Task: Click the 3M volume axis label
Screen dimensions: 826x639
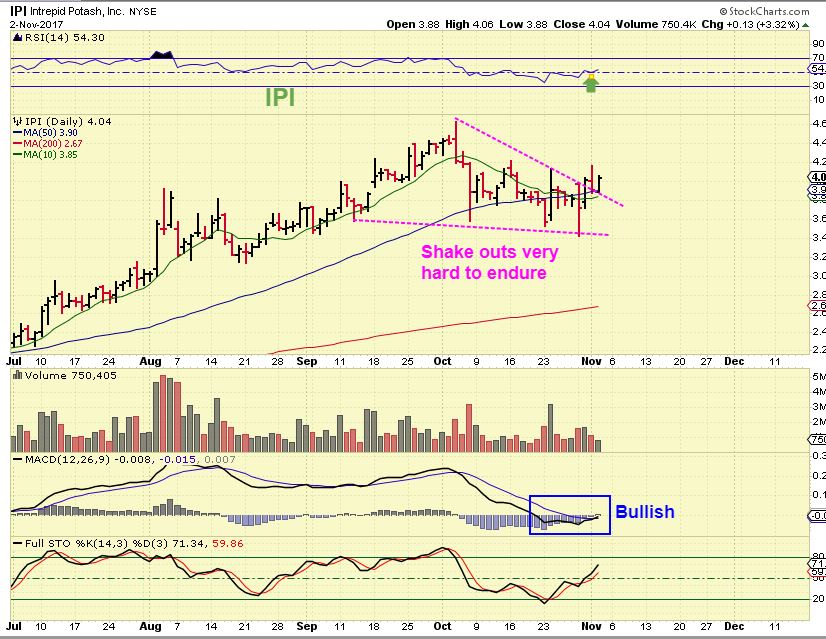Action: [819, 407]
